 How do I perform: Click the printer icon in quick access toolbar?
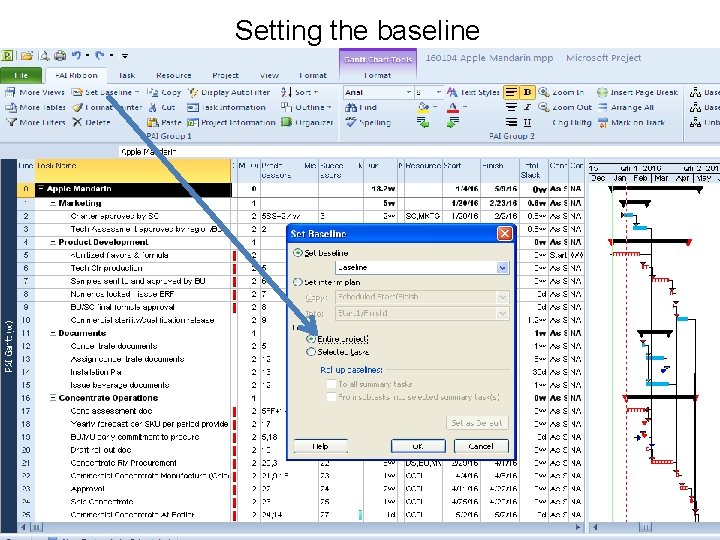(x=60, y=56)
